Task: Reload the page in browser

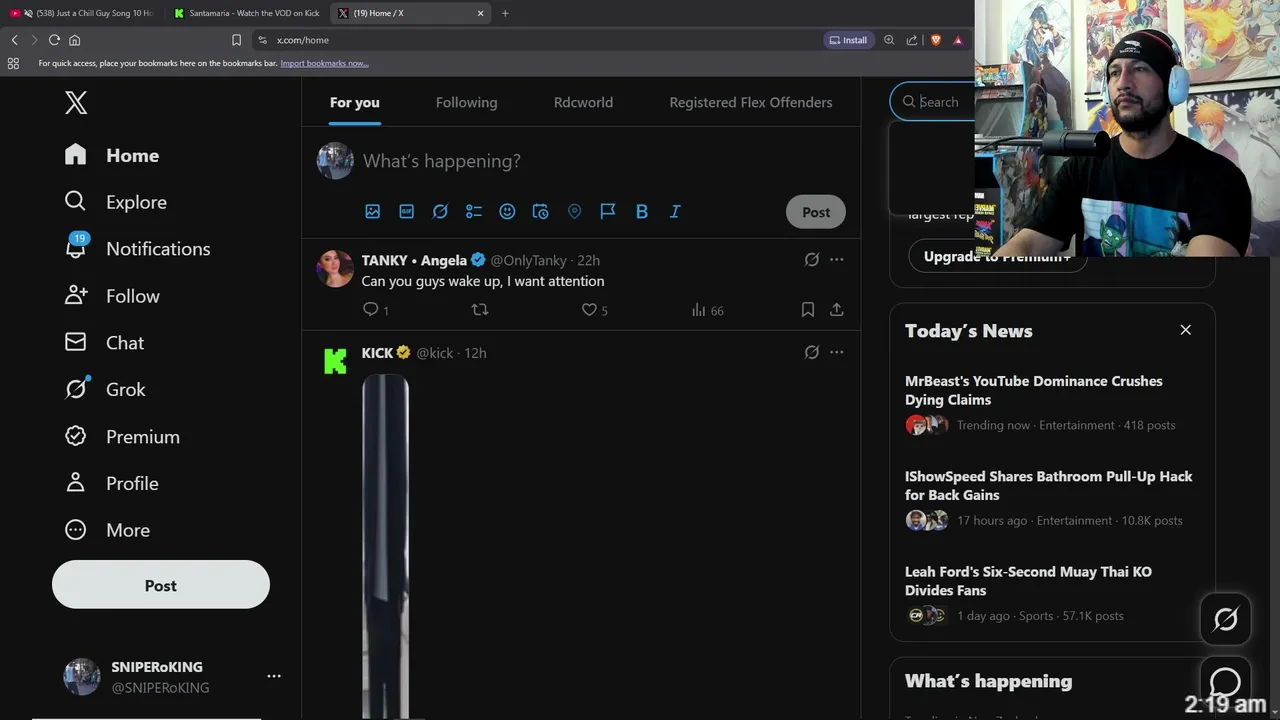Action: [54, 40]
